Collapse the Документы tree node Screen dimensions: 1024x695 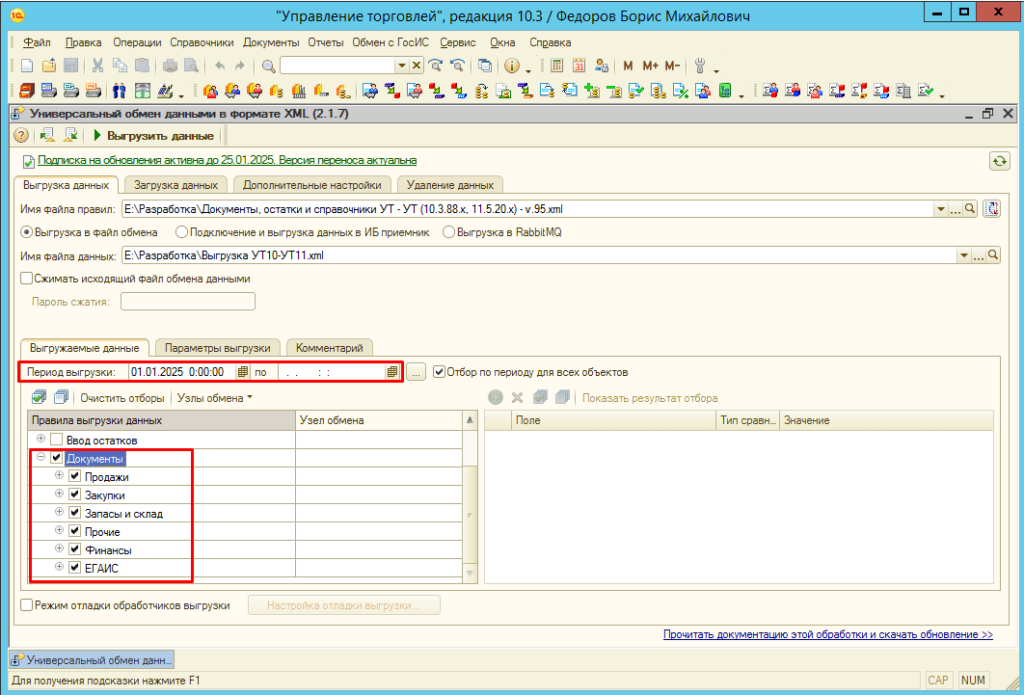(x=41, y=457)
